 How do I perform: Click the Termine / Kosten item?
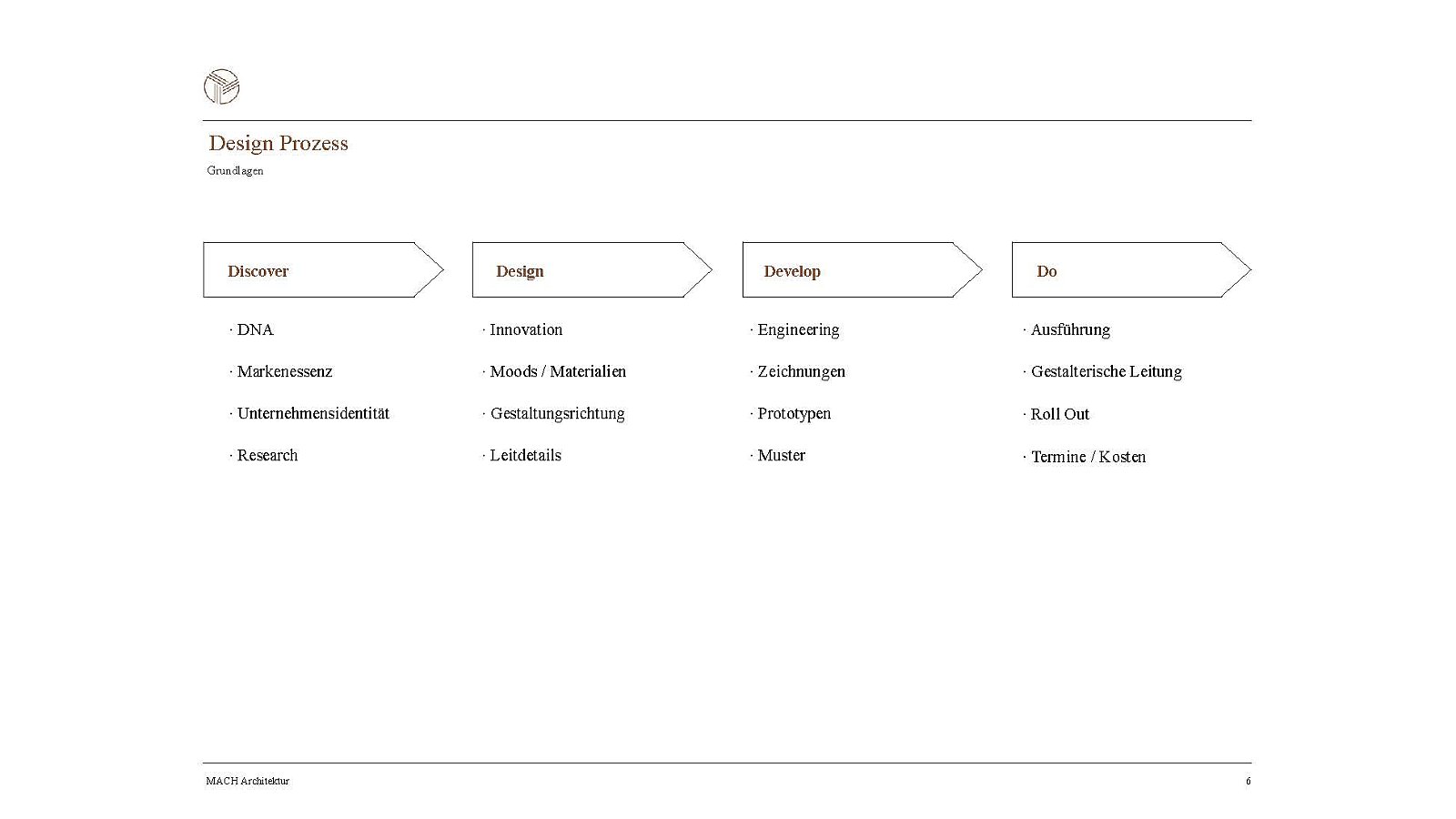[1087, 457]
